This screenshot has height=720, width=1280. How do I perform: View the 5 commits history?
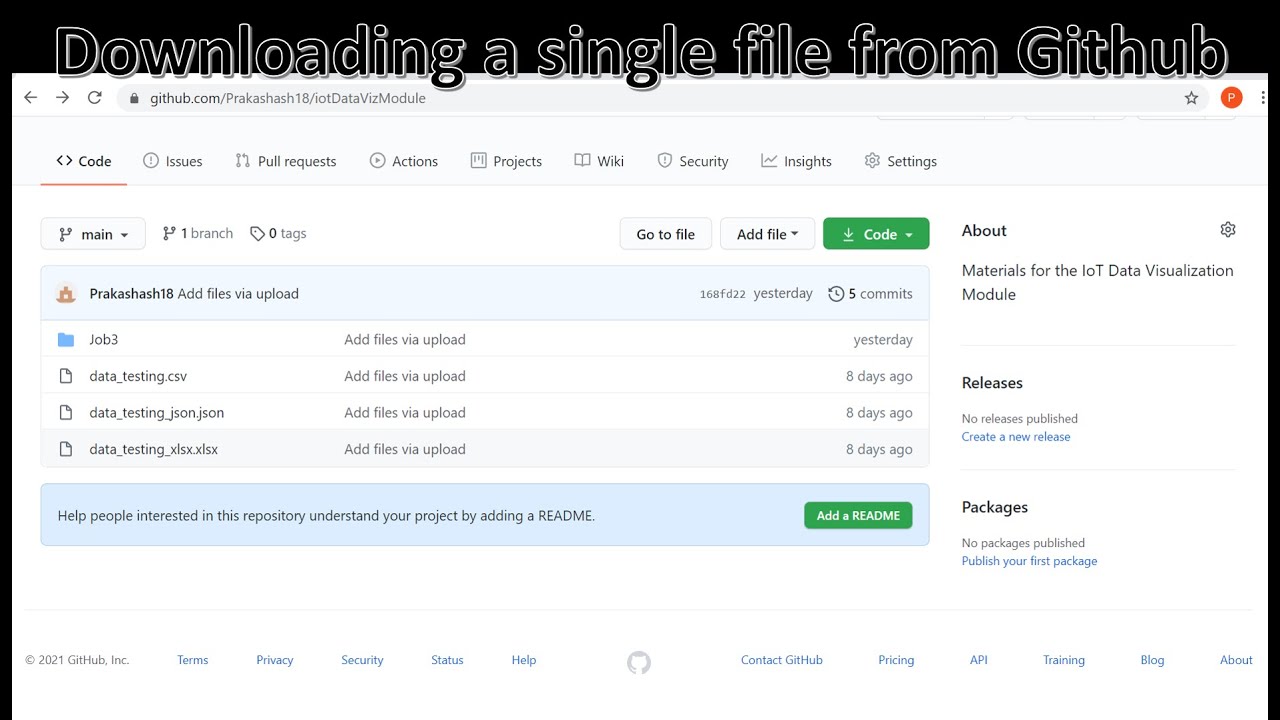tap(871, 293)
